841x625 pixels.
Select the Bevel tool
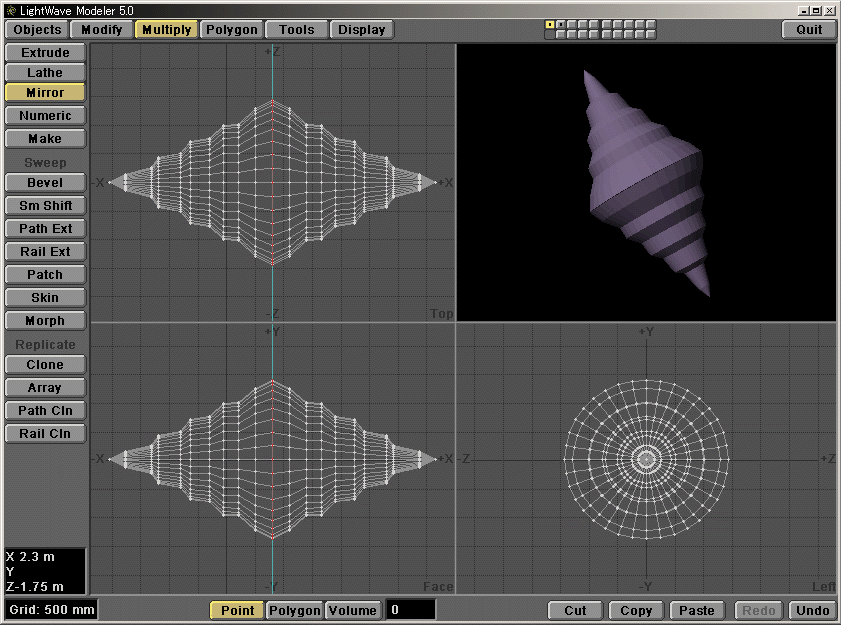(x=44, y=182)
